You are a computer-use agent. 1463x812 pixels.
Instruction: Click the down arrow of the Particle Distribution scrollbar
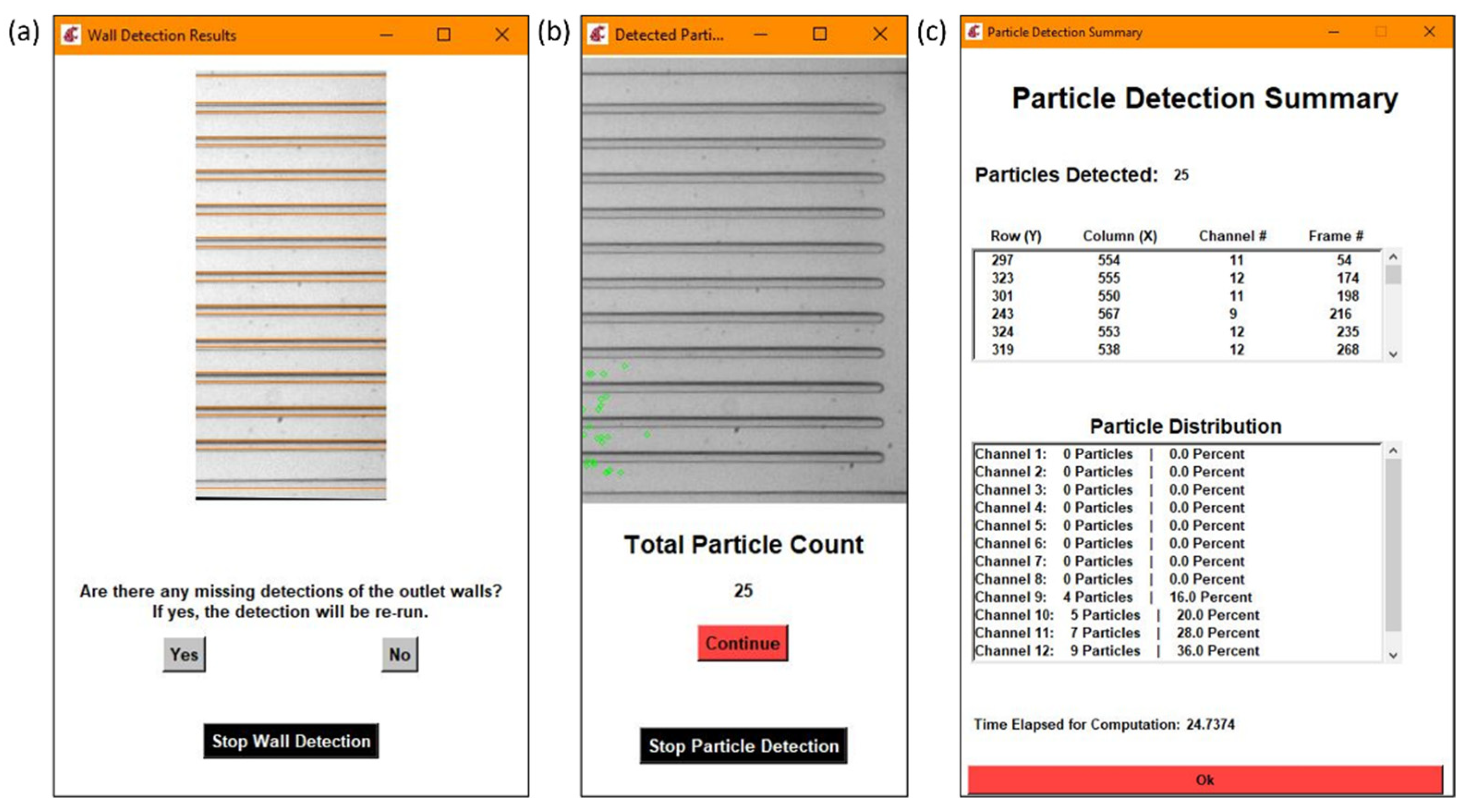[x=1393, y=655]
